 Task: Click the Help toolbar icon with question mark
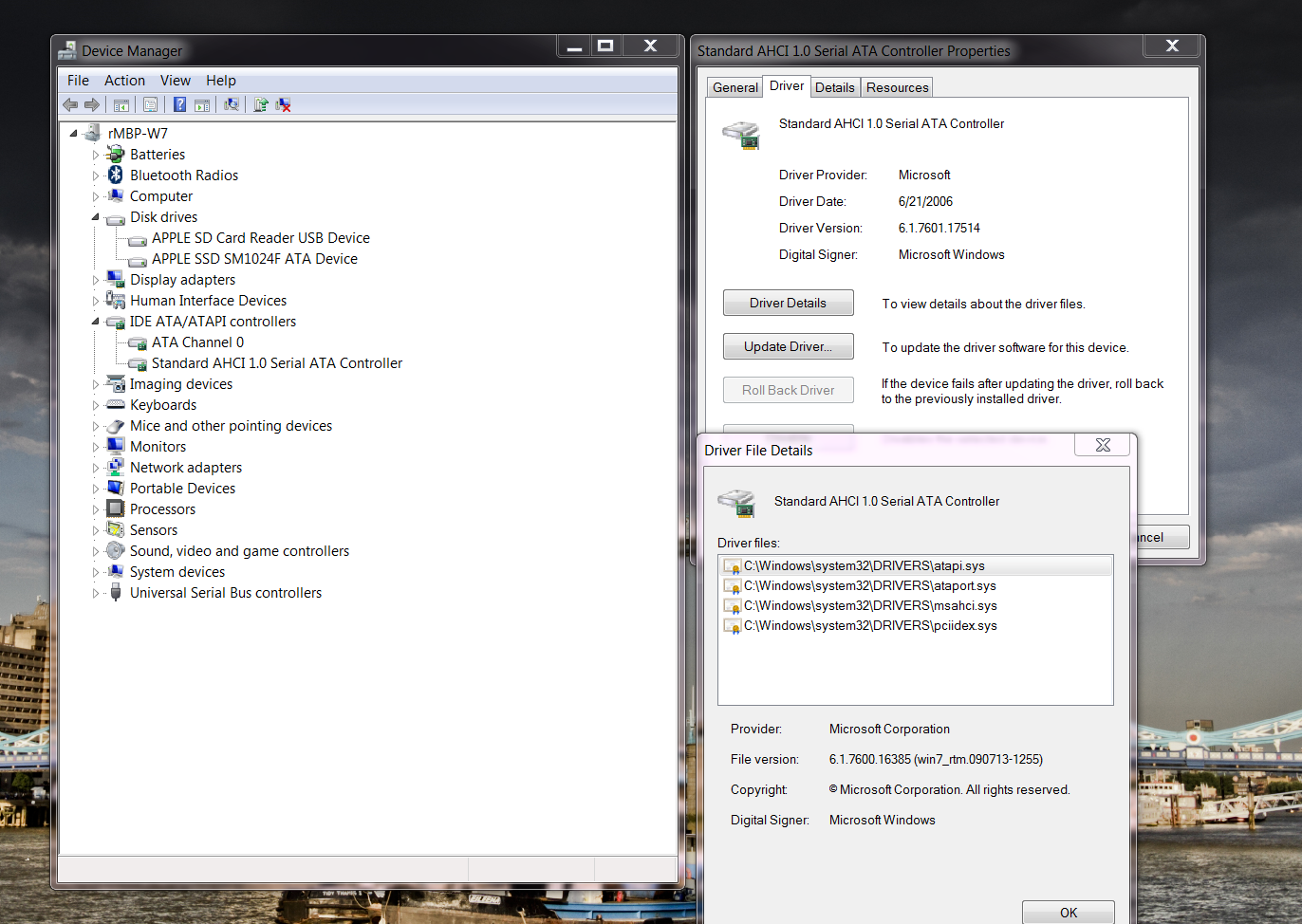(179, 104)
